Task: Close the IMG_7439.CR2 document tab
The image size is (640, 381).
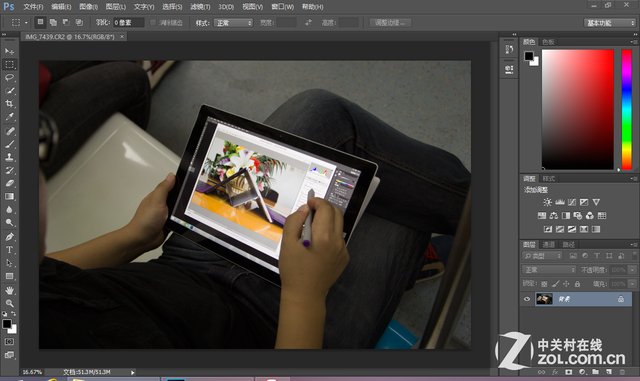Action: 122,37
